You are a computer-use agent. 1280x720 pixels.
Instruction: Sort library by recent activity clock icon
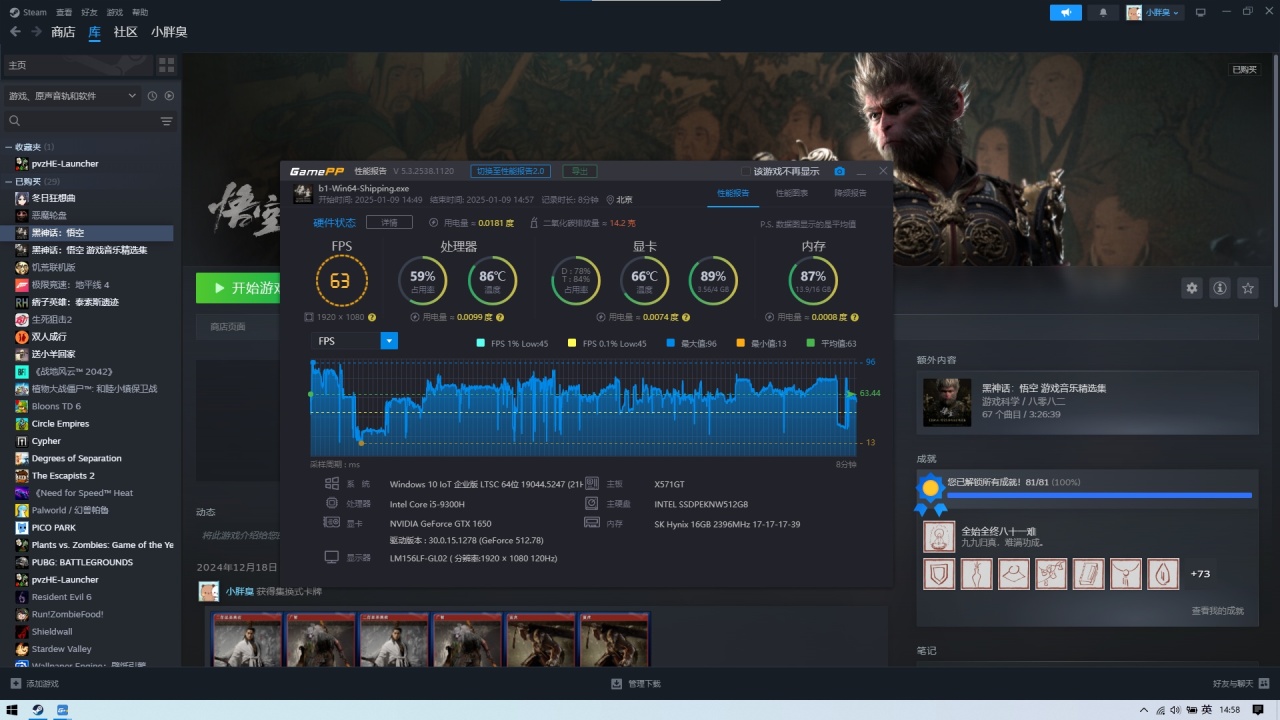pos(152,96)
